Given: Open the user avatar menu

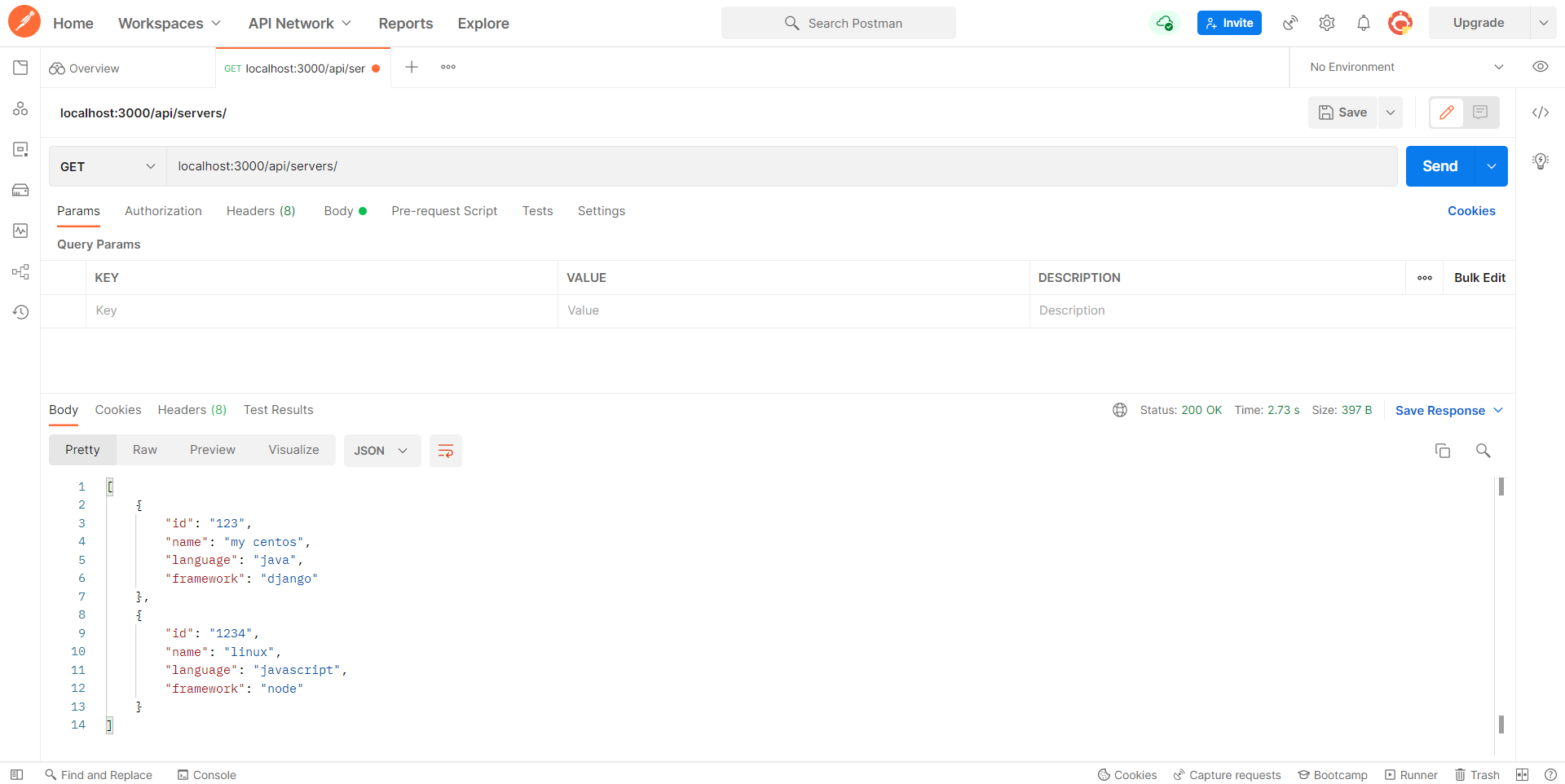Looking at the screenshot, I should tap(1400, 23).
